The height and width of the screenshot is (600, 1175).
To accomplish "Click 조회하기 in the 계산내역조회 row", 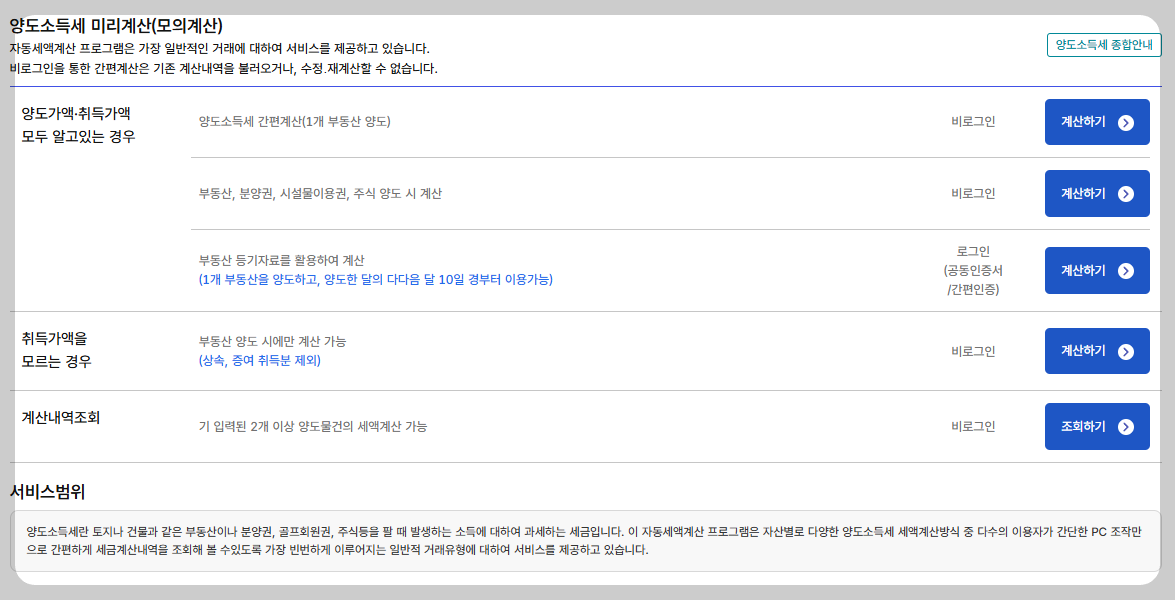I will pyautogui.click(x=1097, y=426).
